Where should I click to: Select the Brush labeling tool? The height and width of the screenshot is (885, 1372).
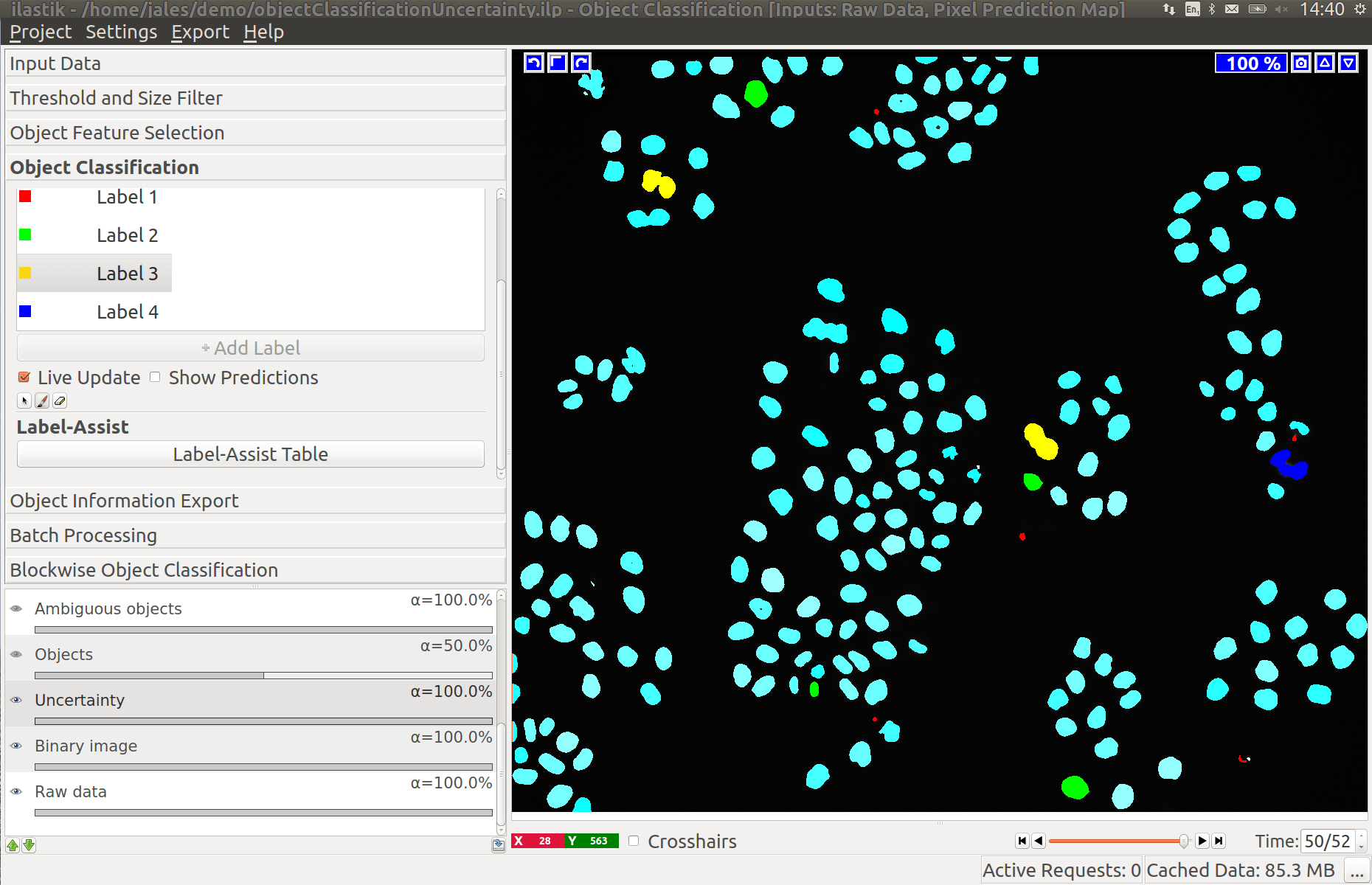pos(42,400)
